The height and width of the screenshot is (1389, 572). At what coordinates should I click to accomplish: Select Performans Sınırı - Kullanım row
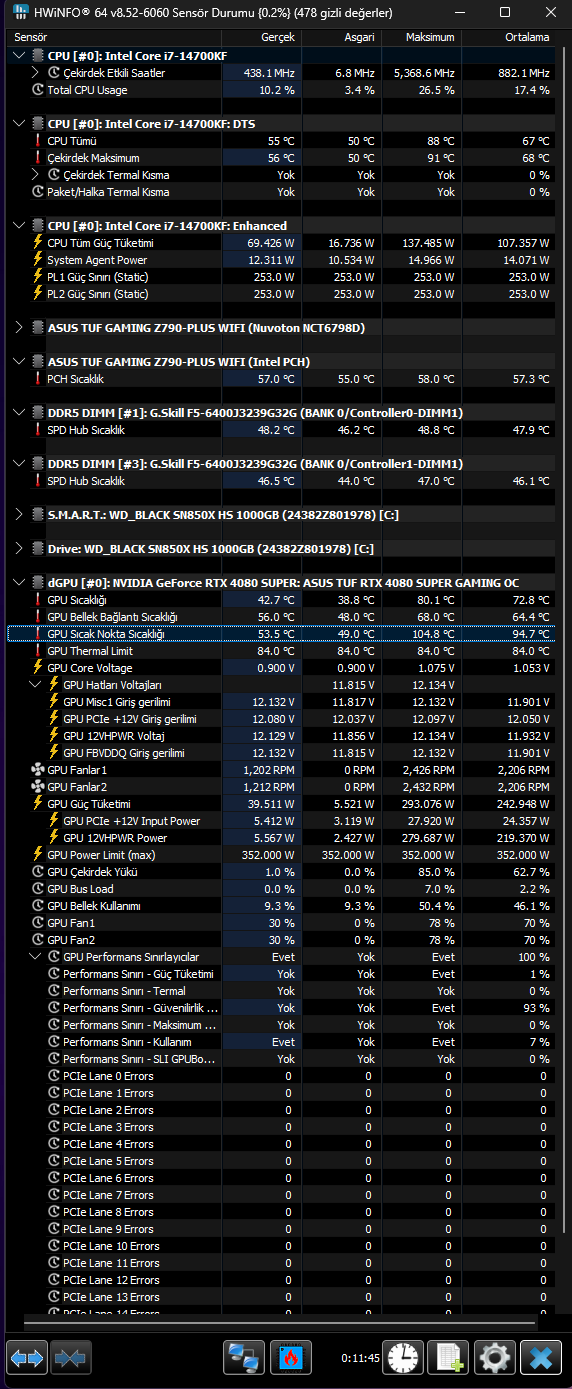pos(281,1042)
